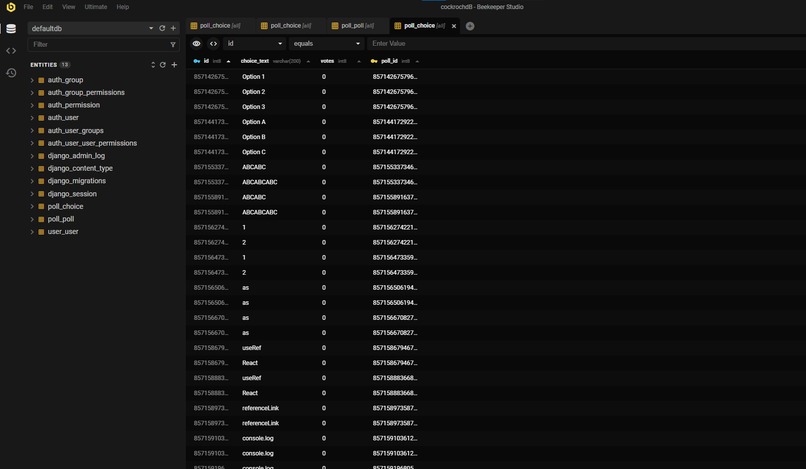Click the Beekeeper Studio logo icon
Screen dimensions: 806x469
click(x=11, y=7)
